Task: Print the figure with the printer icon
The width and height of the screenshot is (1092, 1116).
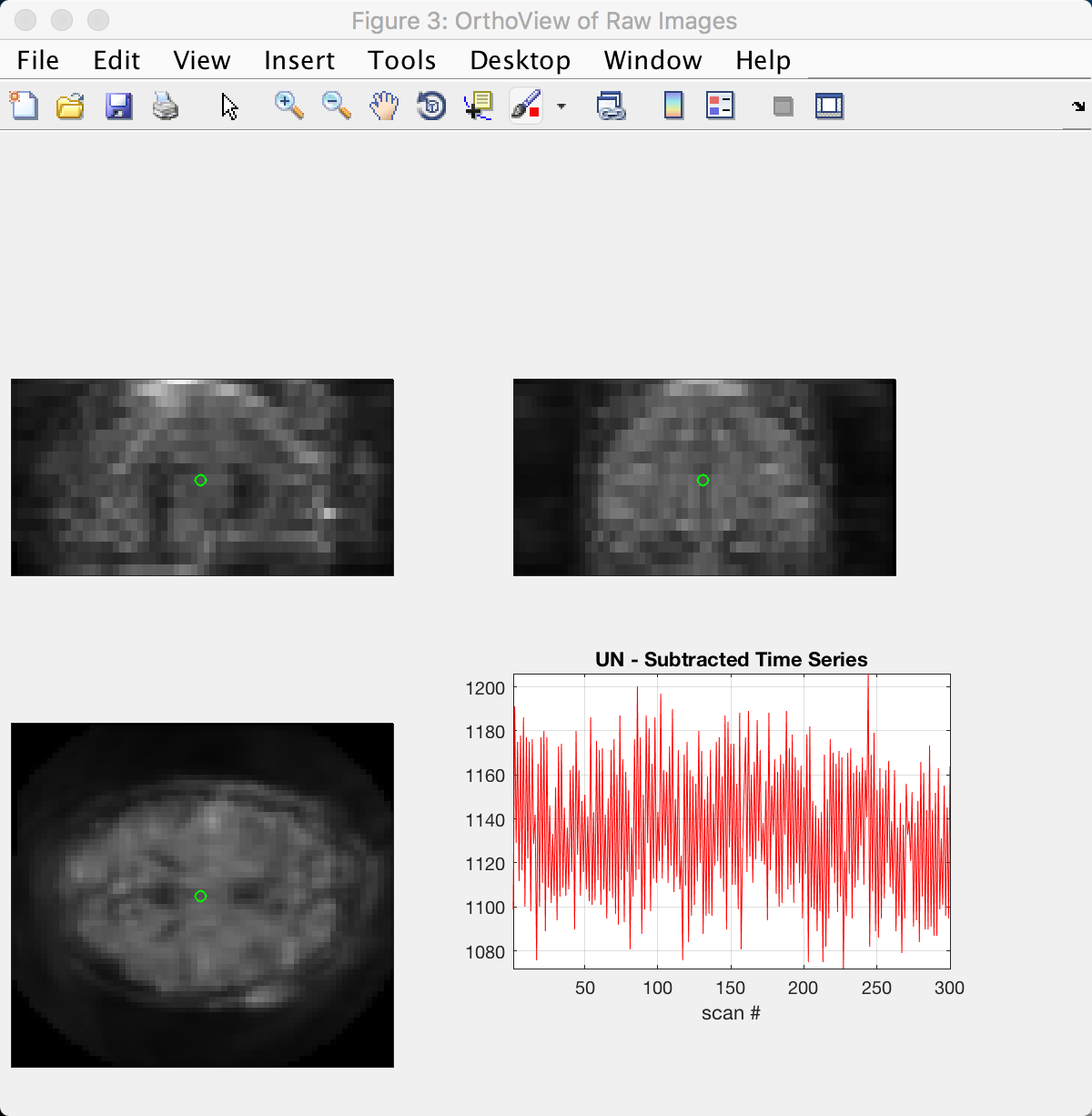Action: tap(166, 107)
